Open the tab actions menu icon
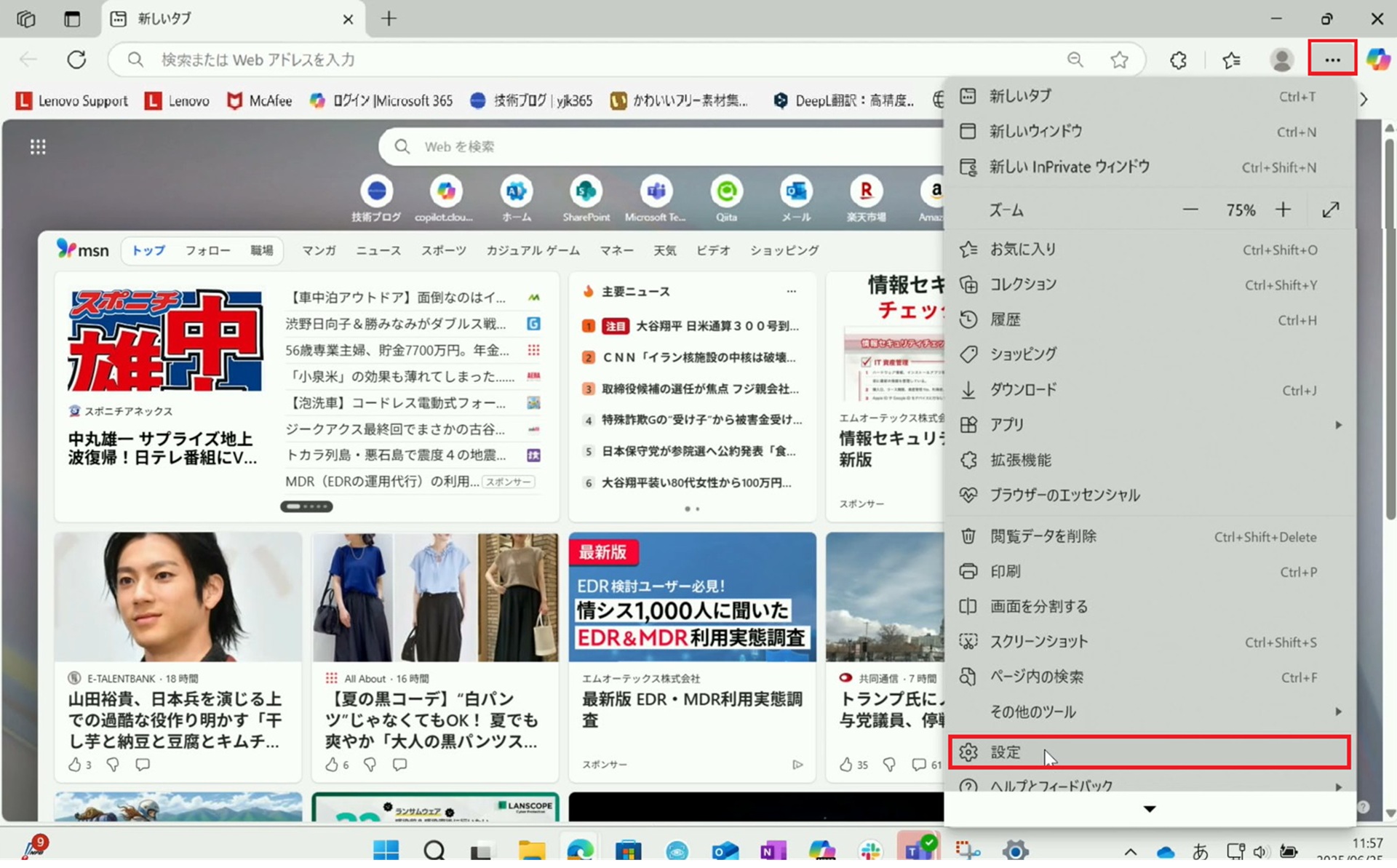1397x868 pixels. [71, 19]
